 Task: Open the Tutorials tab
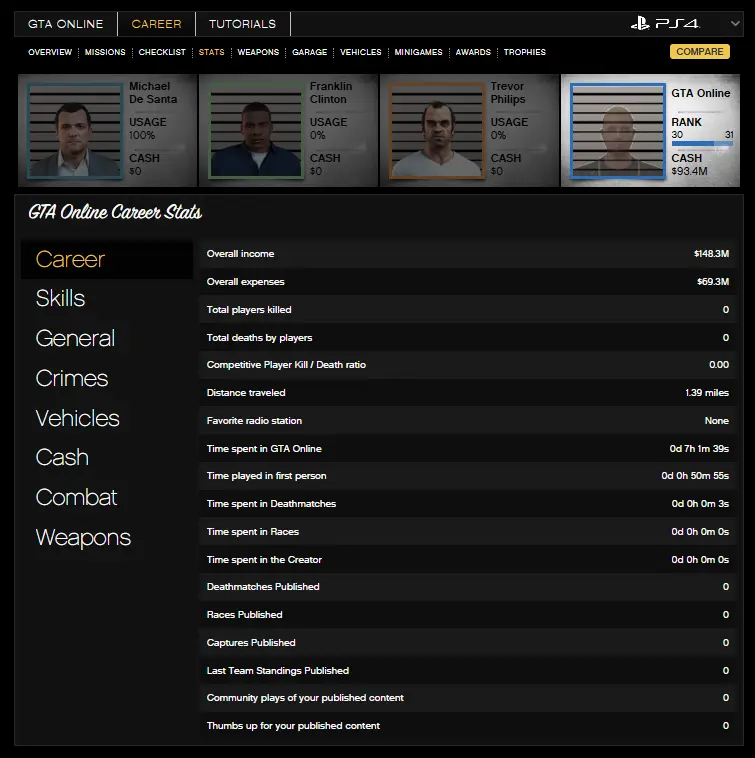[242, 24]
